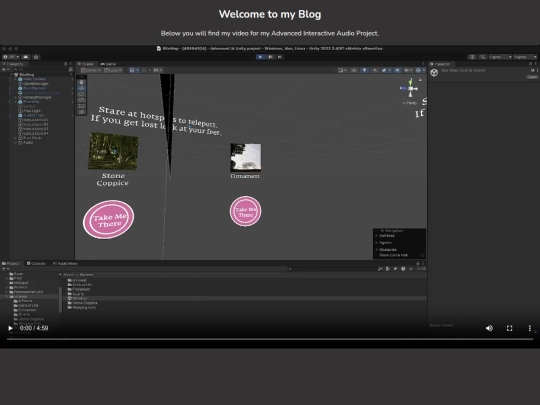Open the Layout dropdown in the Unity toolbar
The height and width of the screenshot is (405, 540).
[525, 57]
